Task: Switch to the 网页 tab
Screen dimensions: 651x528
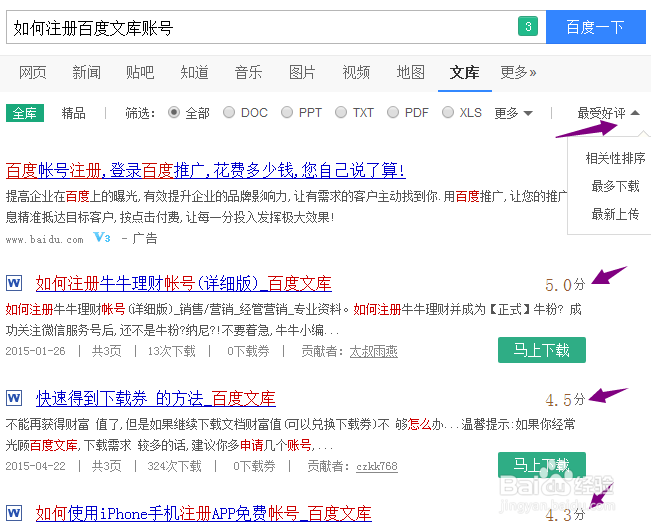Action: pyautogui.click(x=32, y=73)
